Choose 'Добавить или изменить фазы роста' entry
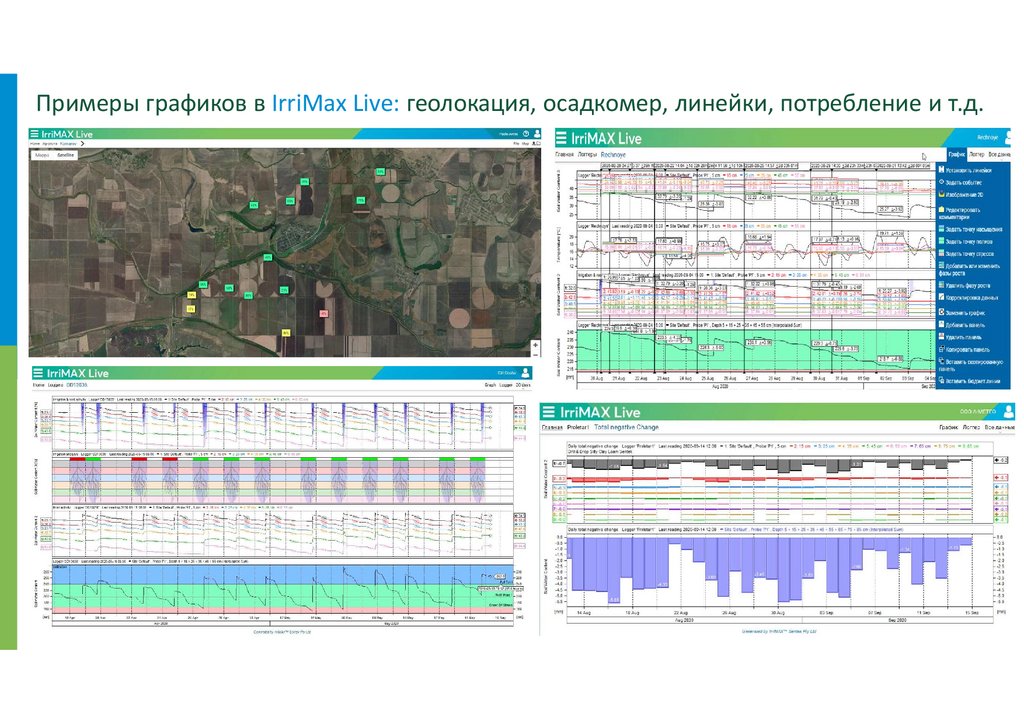1024x724 pixels. click(x=969, y=270)
